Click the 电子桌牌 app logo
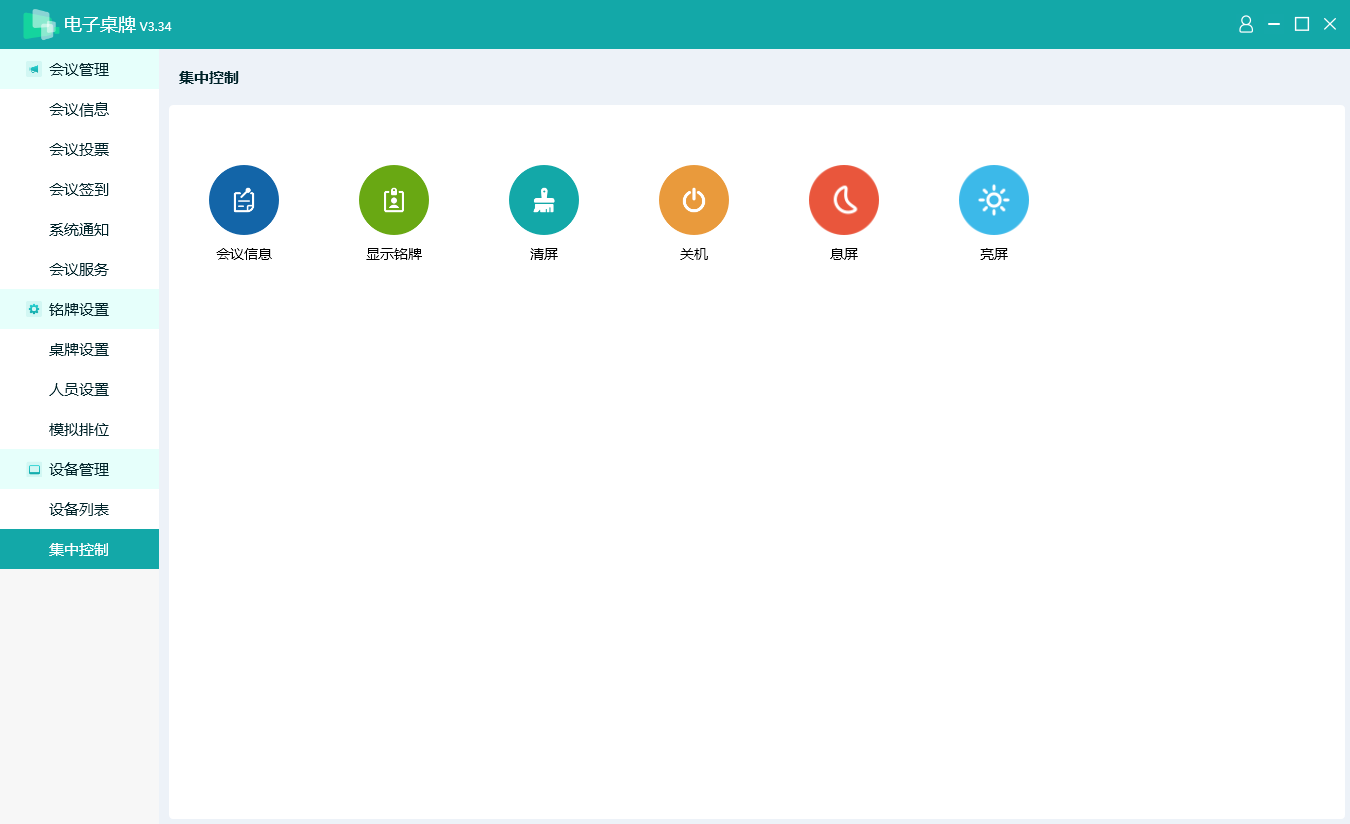Screen dimensions: 1350x824 click(x=40, y=24)
